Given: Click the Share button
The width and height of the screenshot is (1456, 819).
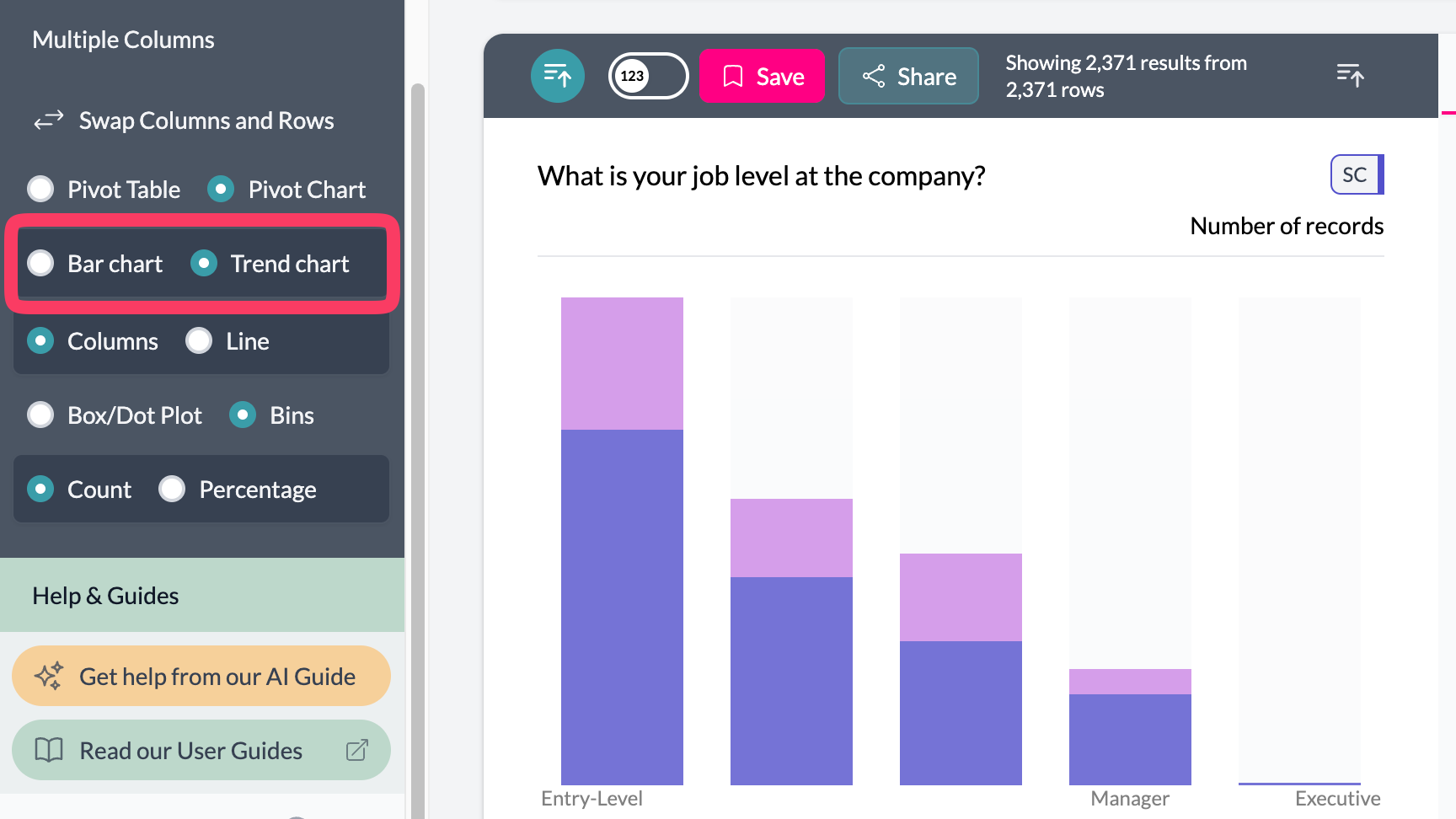Looking at the screenshot, I should (x=908, y=76).
